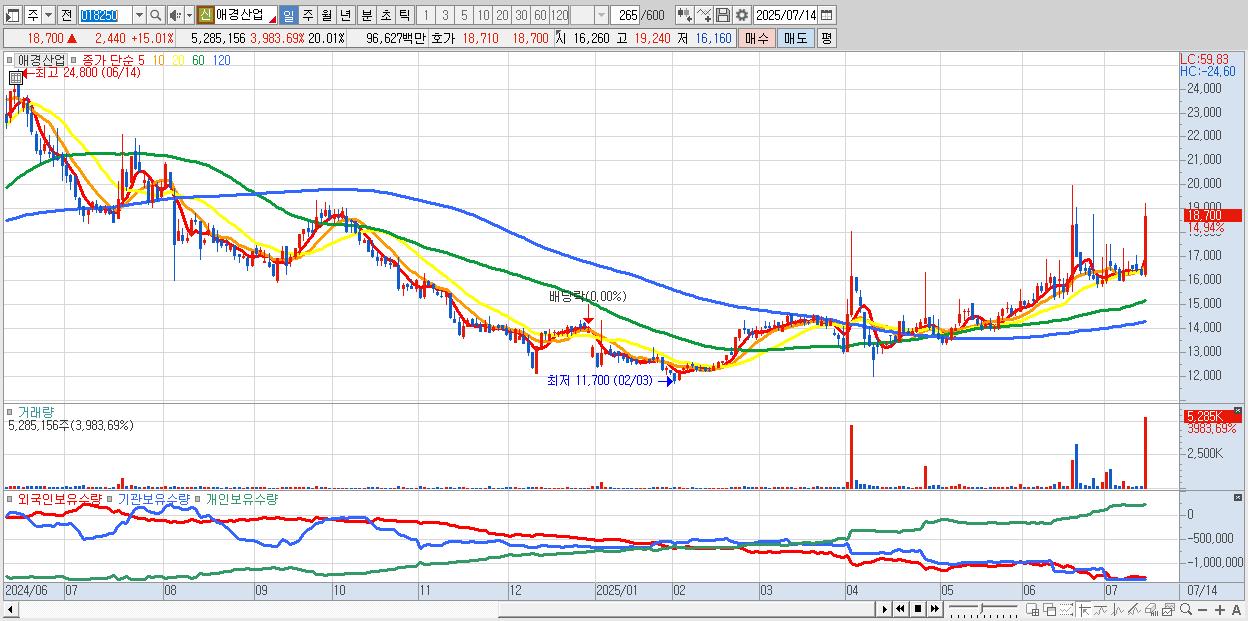Switch to 주 weekly chart period
This screenshot has width=1248, height=621.
pos(307,15)
